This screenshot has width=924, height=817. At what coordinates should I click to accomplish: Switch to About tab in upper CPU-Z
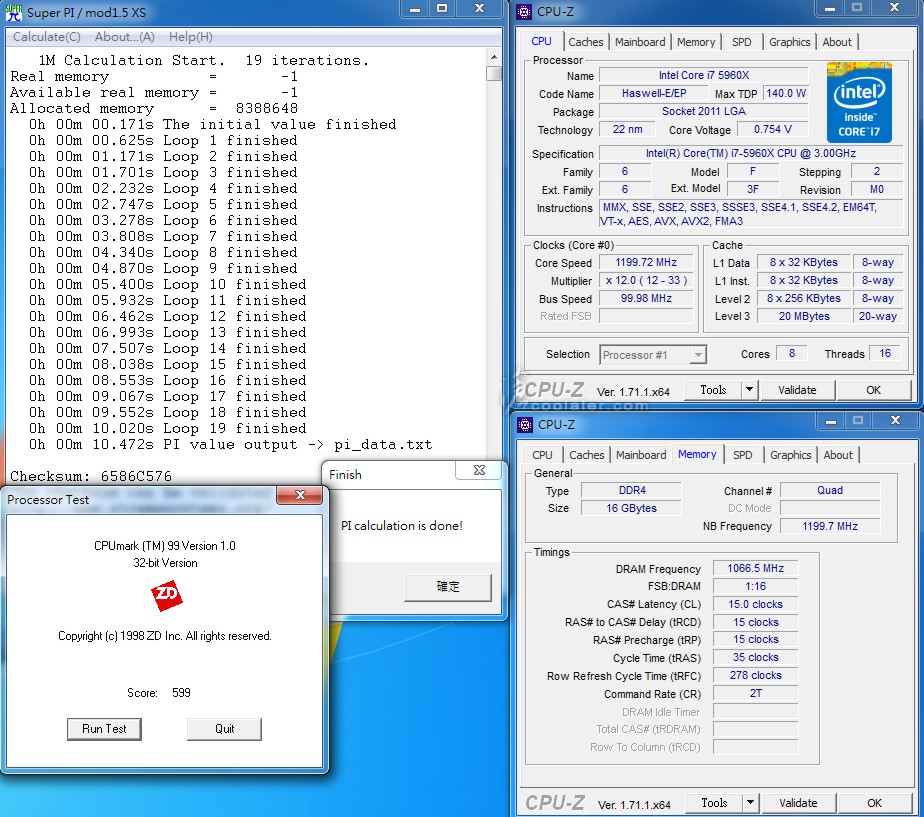click(837, 42)
